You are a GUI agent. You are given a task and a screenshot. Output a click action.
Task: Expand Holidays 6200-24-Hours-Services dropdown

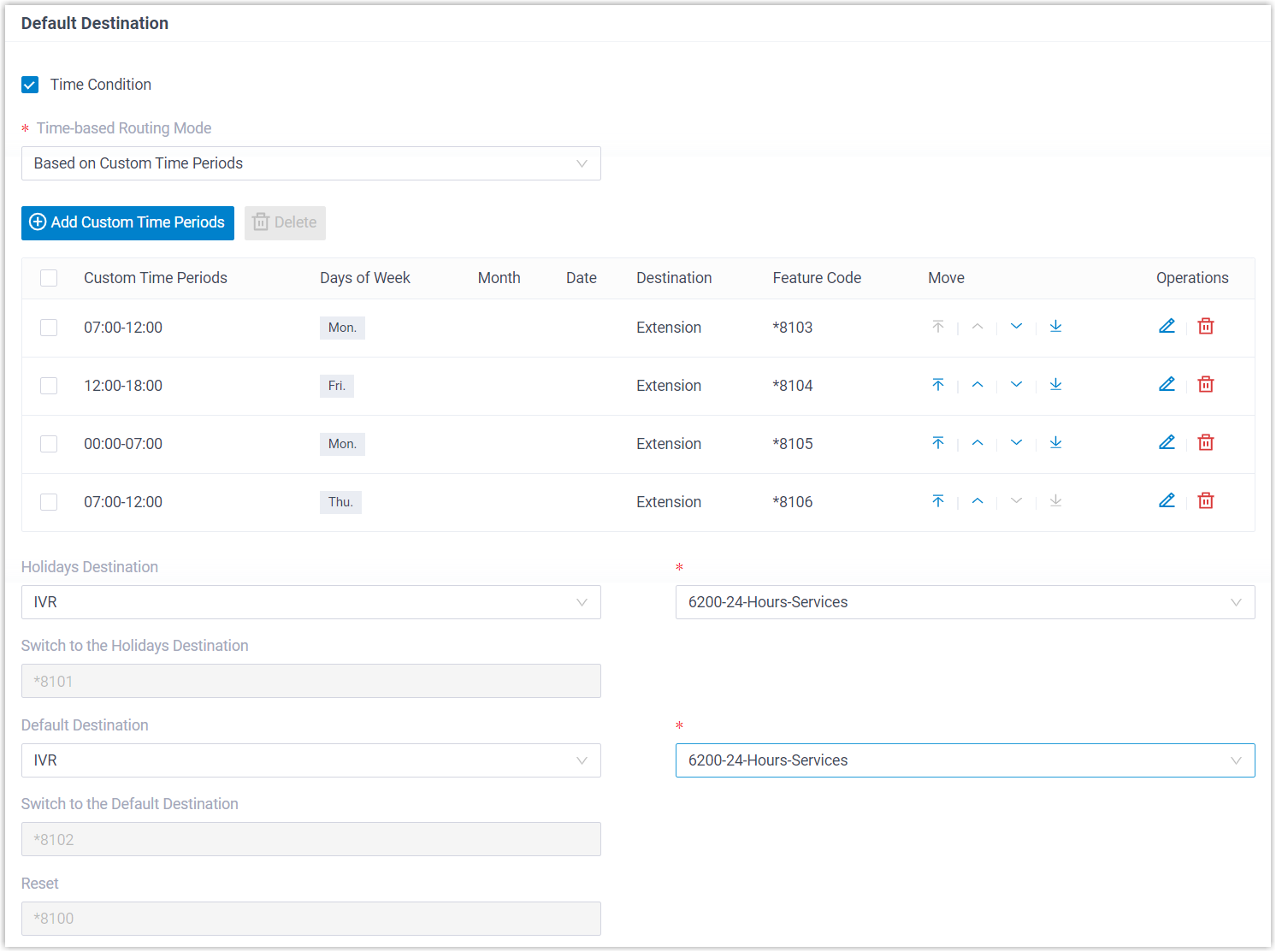click(965, 602)
